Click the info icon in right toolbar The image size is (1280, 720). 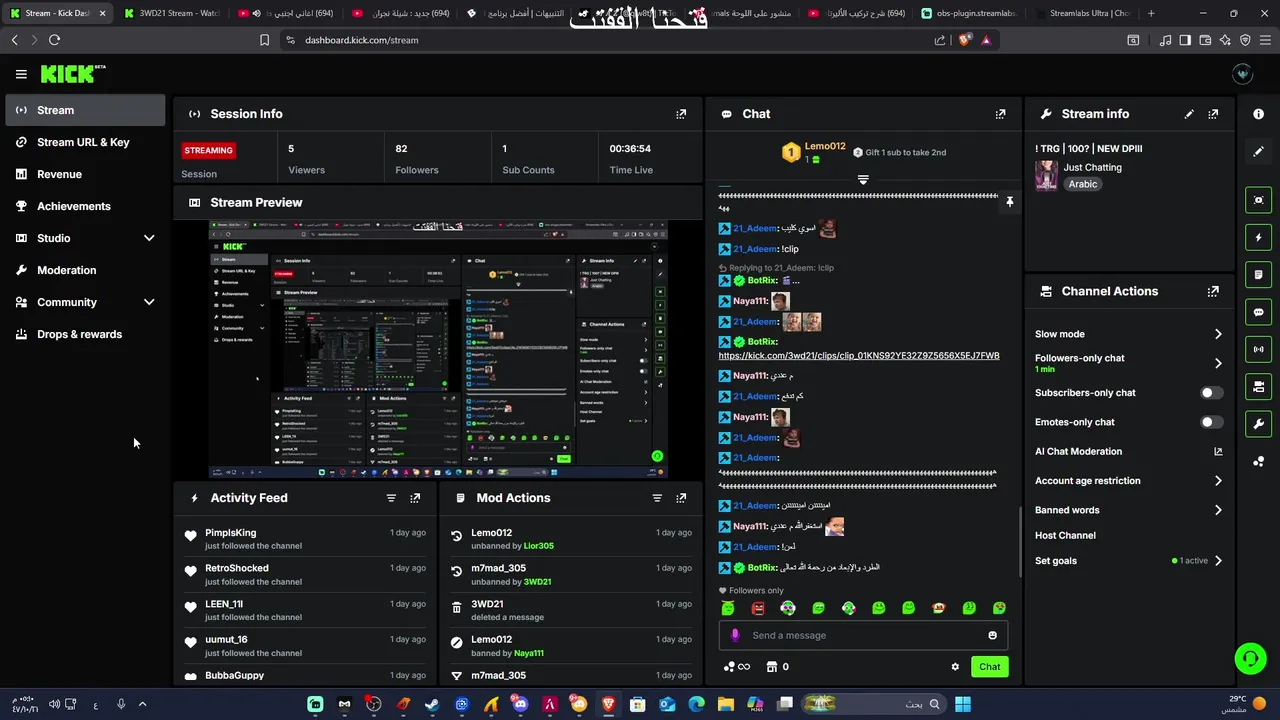point(1258,114)
